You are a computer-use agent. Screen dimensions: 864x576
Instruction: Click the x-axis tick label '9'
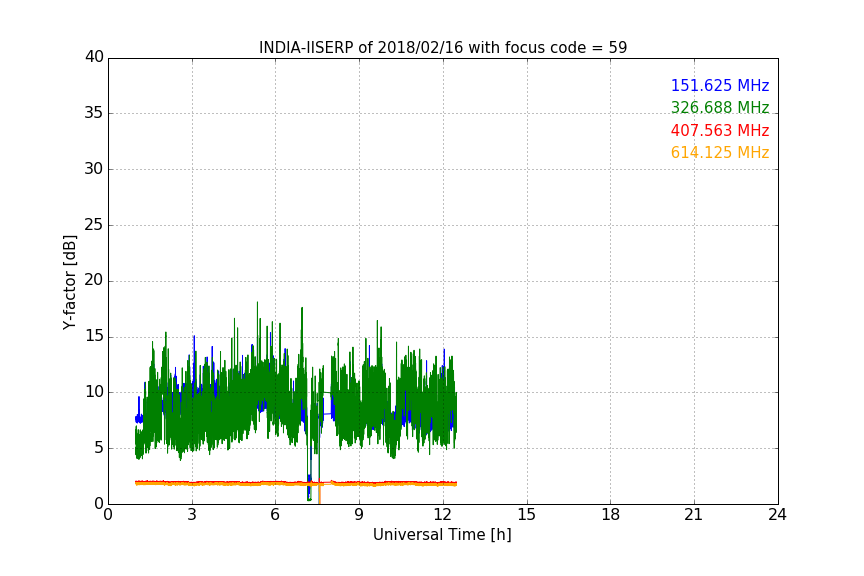[x=359, y=515]
